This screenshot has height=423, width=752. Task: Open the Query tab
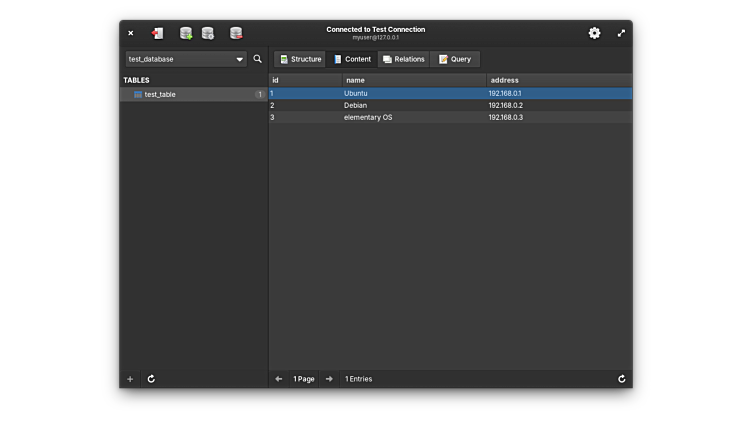(x=455, y=59)
